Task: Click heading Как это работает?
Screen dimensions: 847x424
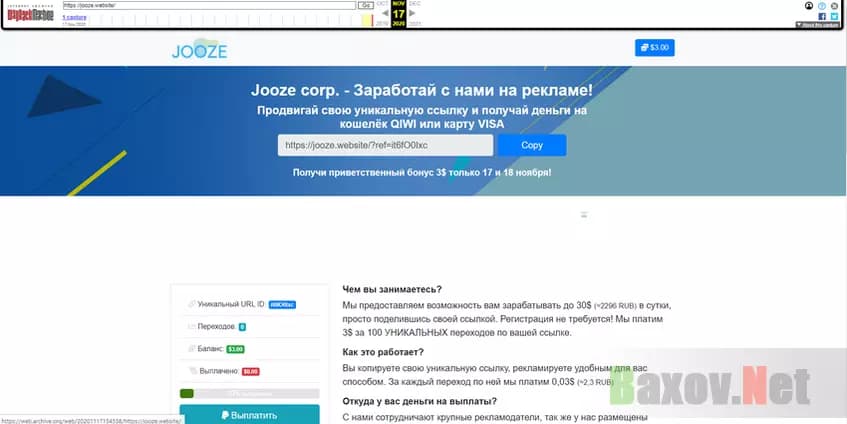Action: [383, 352]
